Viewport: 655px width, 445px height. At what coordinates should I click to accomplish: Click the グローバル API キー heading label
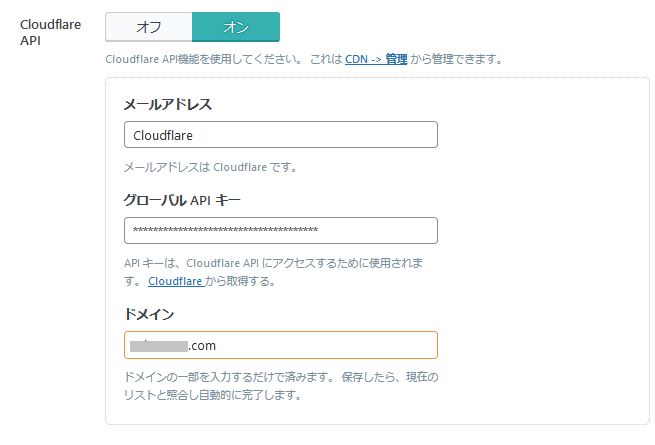[181, 200]
